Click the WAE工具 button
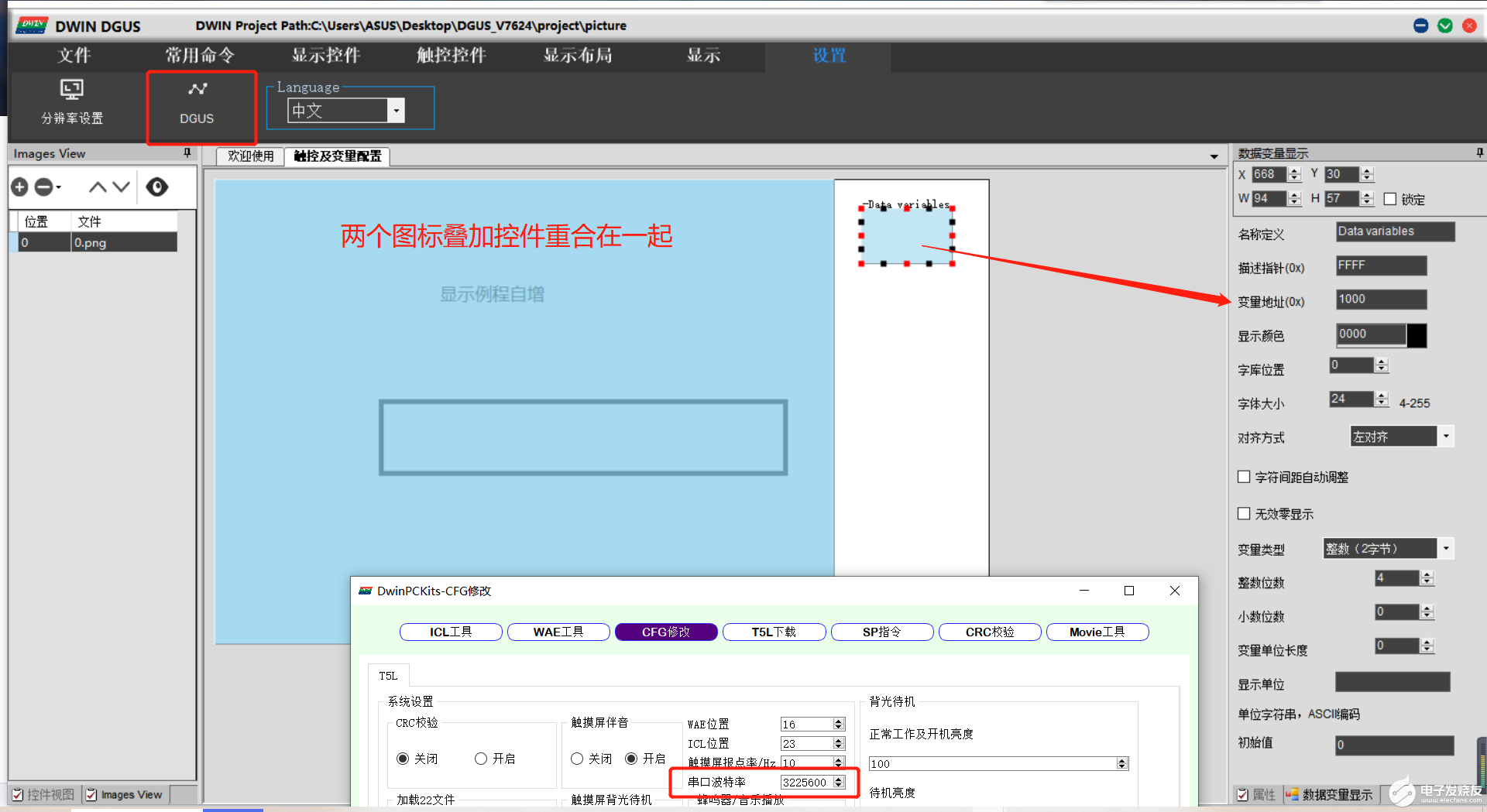Viewport: 1487px width, 812px height. [558, 632]
